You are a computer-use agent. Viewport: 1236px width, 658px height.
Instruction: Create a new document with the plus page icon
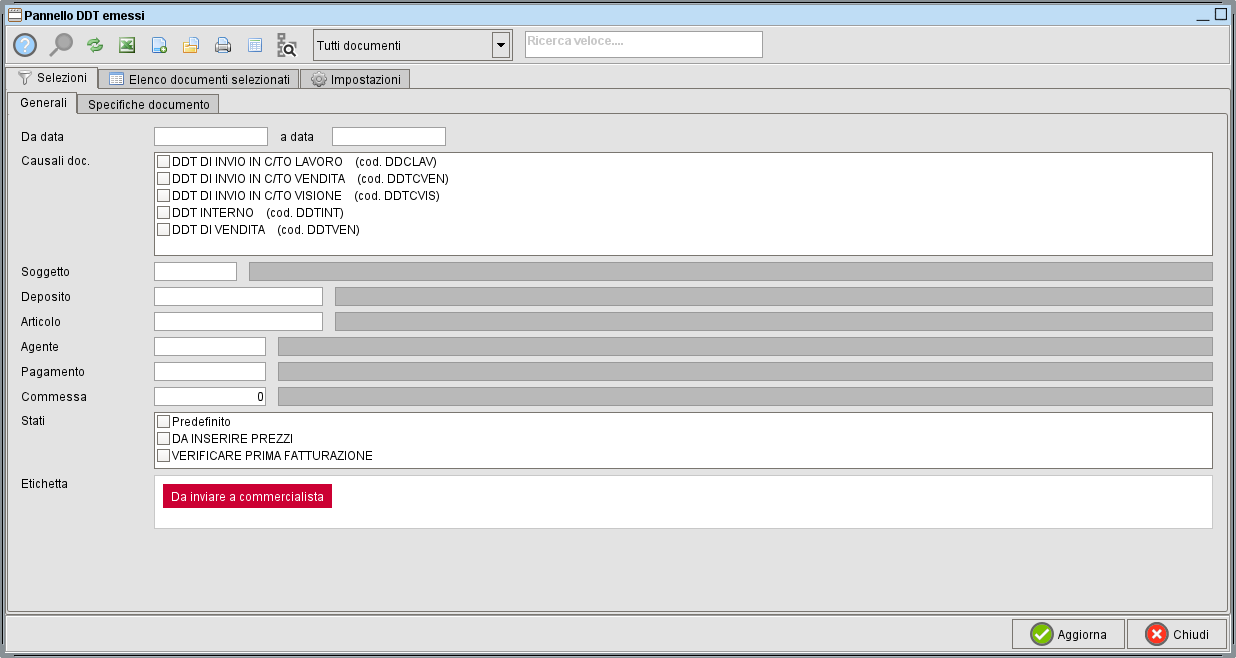tap(159, 45)
